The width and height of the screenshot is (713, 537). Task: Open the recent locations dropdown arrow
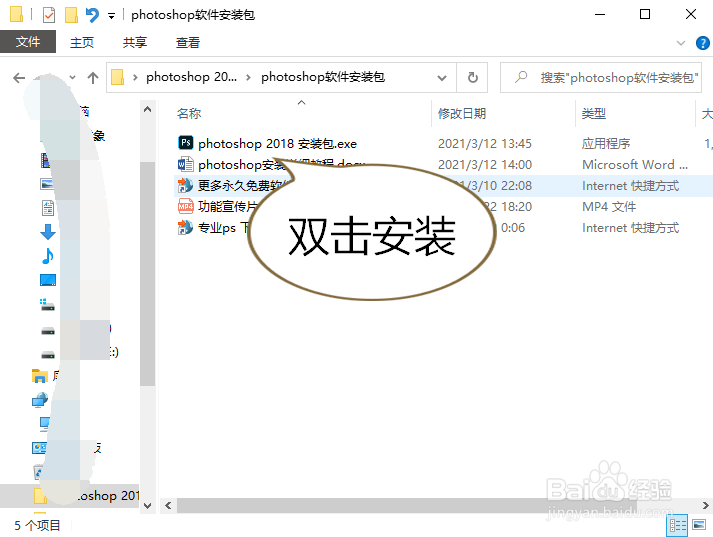(x=72, y=77)
